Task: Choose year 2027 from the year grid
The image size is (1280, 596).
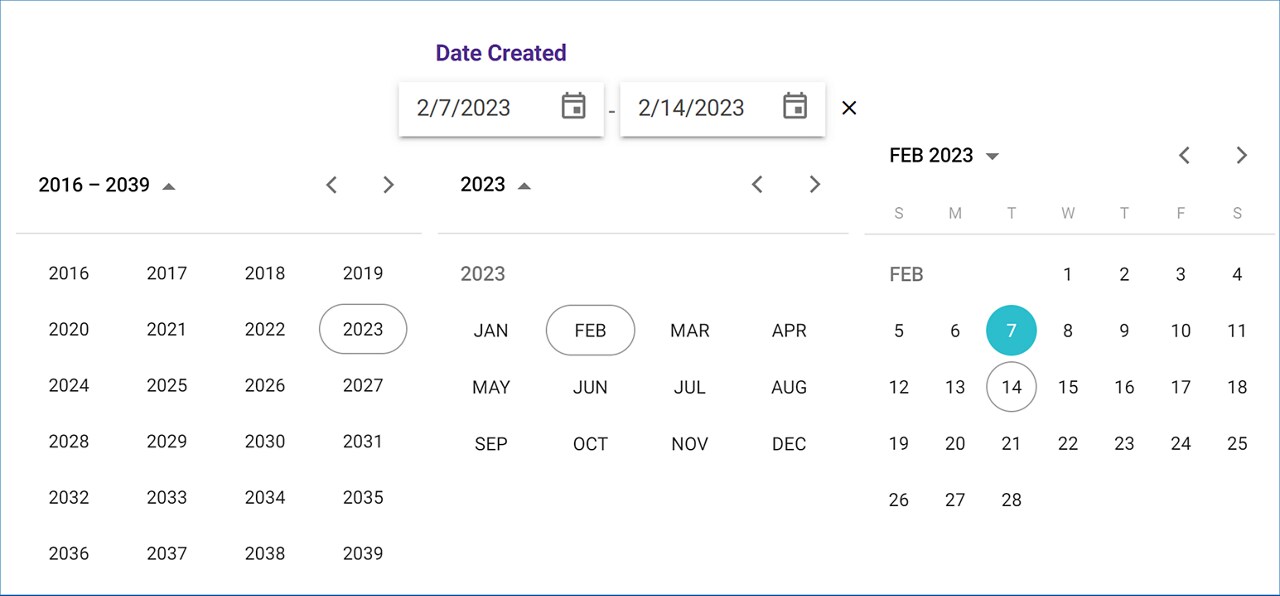Action: [363, 385]
